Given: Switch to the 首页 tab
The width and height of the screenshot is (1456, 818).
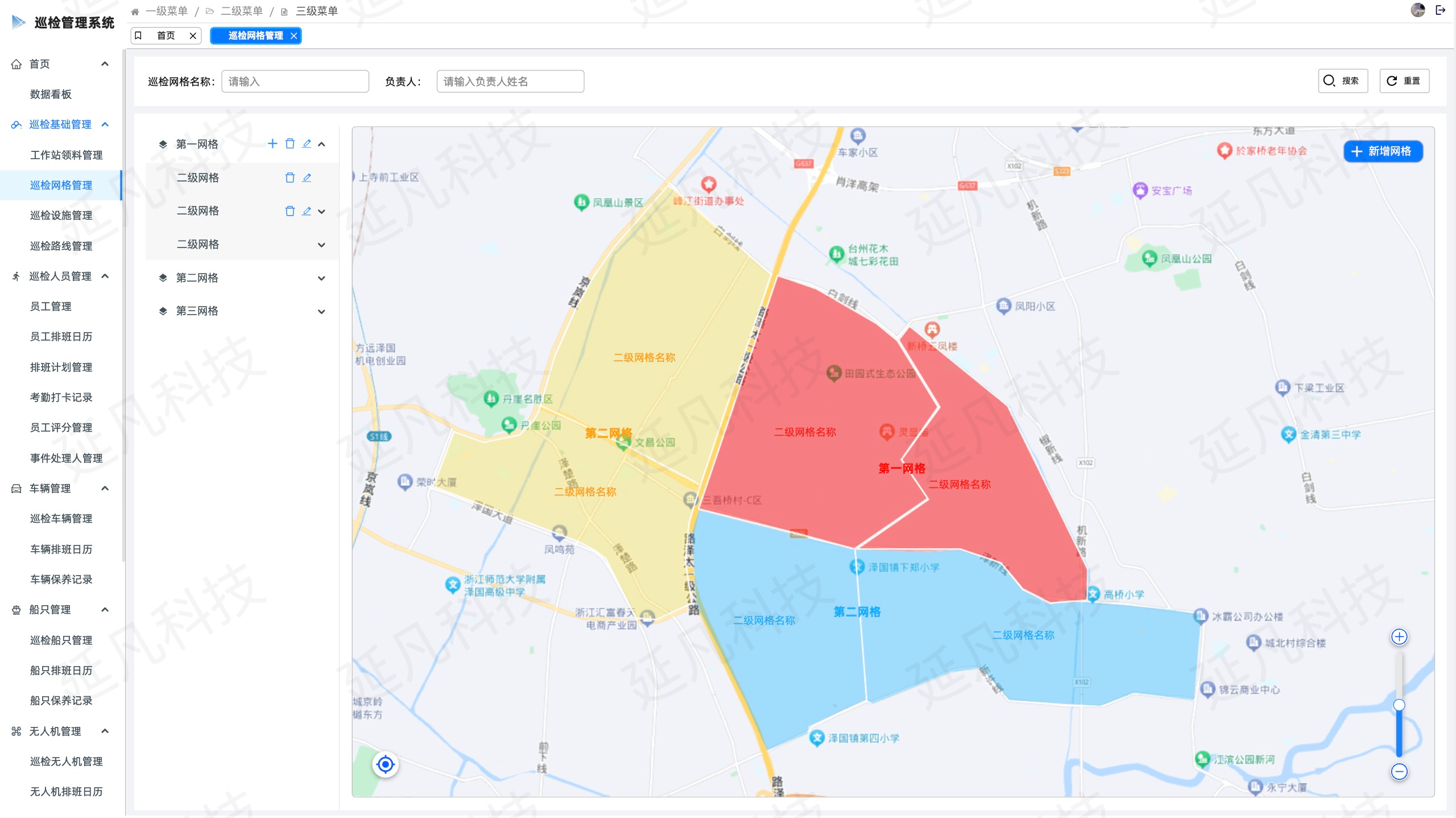Looking at the screenshot, I should [x=166, y=35].
